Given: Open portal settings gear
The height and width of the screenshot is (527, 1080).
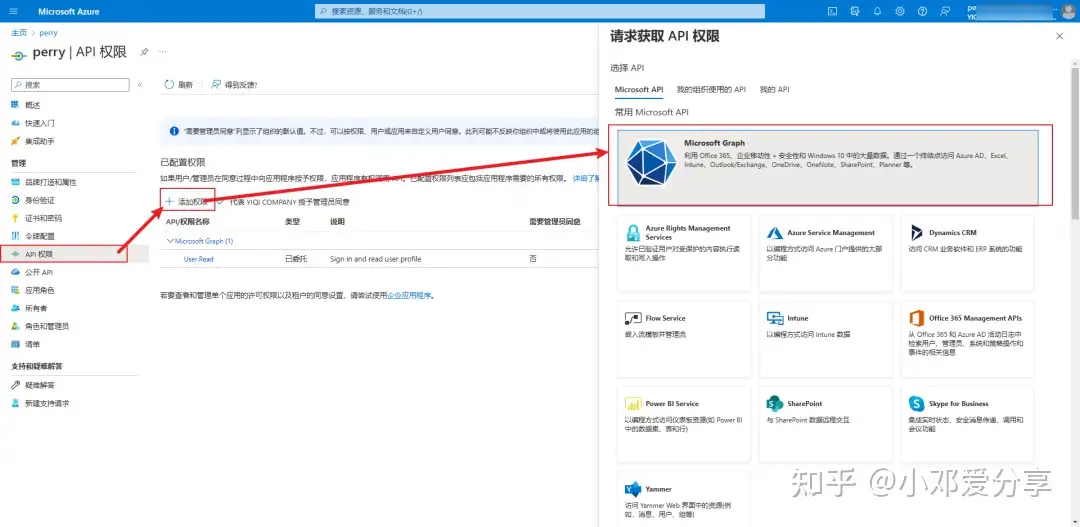Looking at the screenshot, I should click(x=900, y=11).
